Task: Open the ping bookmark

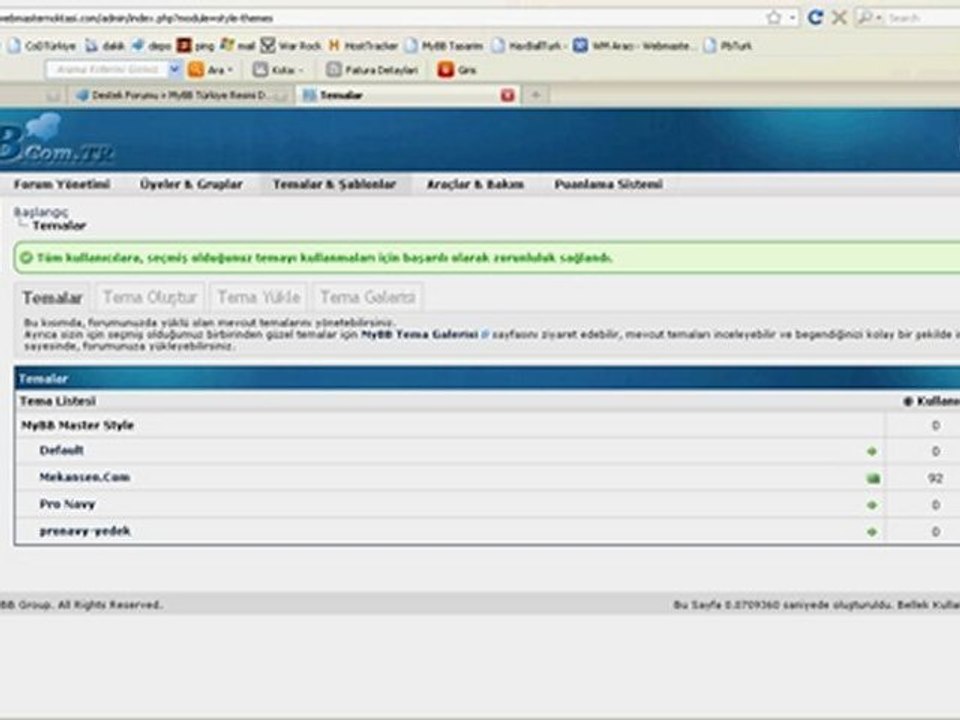Action: (196, 46)
